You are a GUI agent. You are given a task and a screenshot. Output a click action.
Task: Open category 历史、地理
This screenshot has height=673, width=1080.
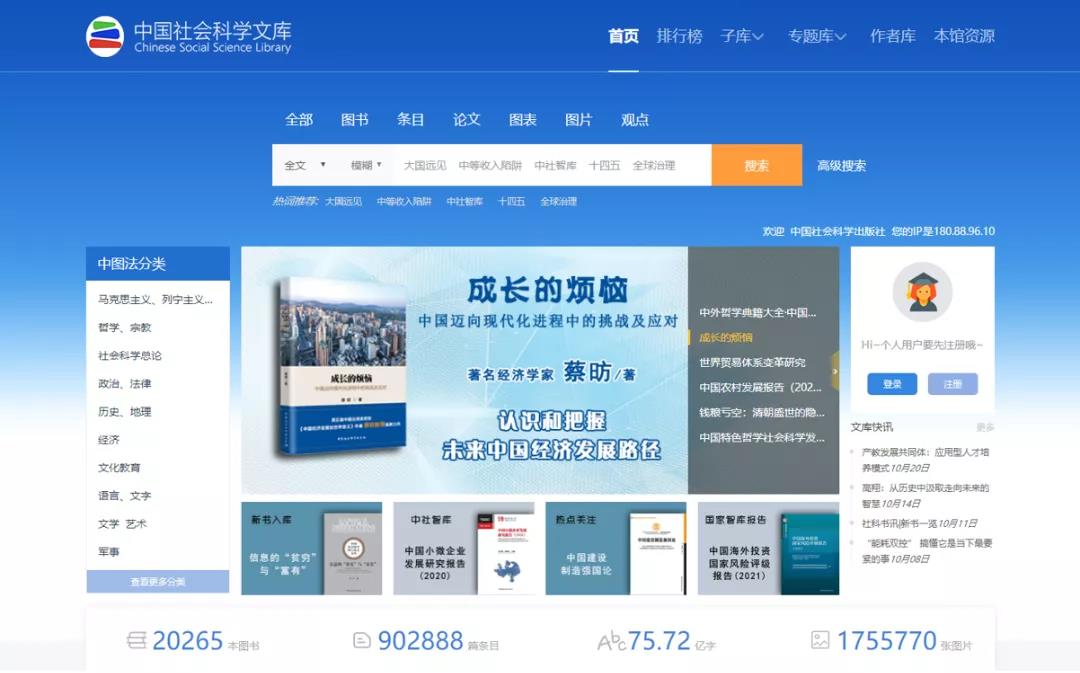(x=125, y=411)
